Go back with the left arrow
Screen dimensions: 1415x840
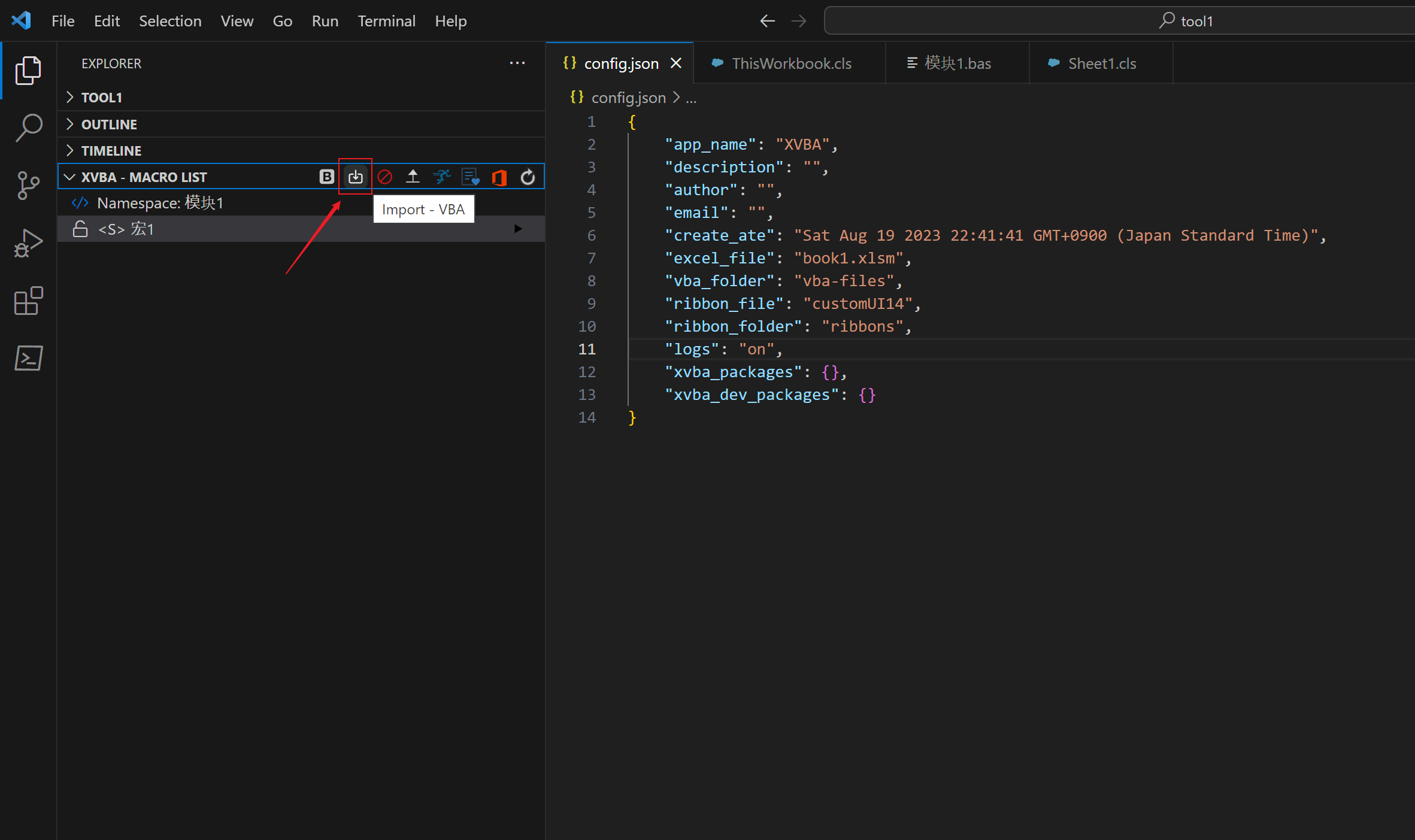point(768,21)
